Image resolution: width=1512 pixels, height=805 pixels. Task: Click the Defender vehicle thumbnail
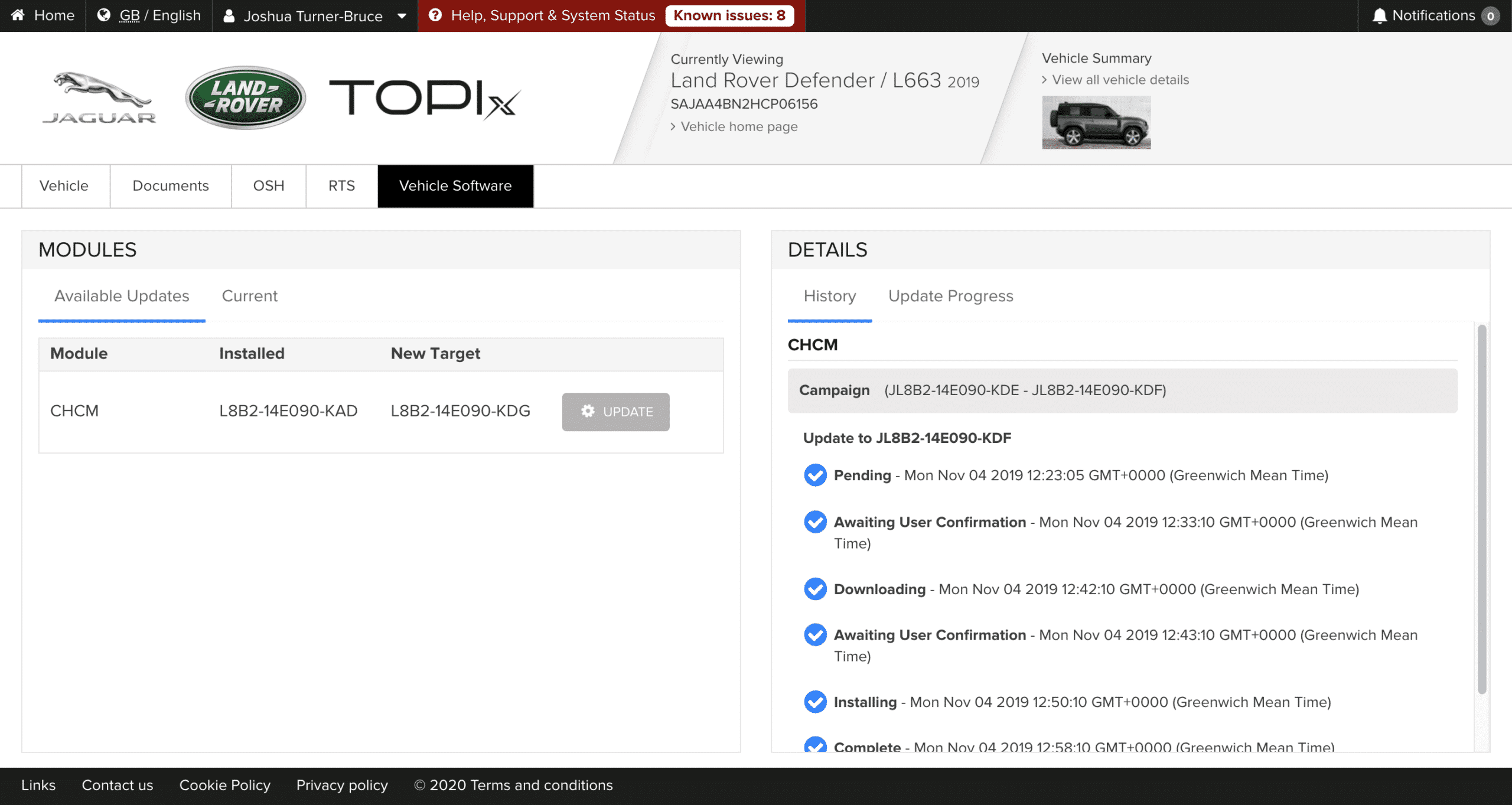point(1096,122)
